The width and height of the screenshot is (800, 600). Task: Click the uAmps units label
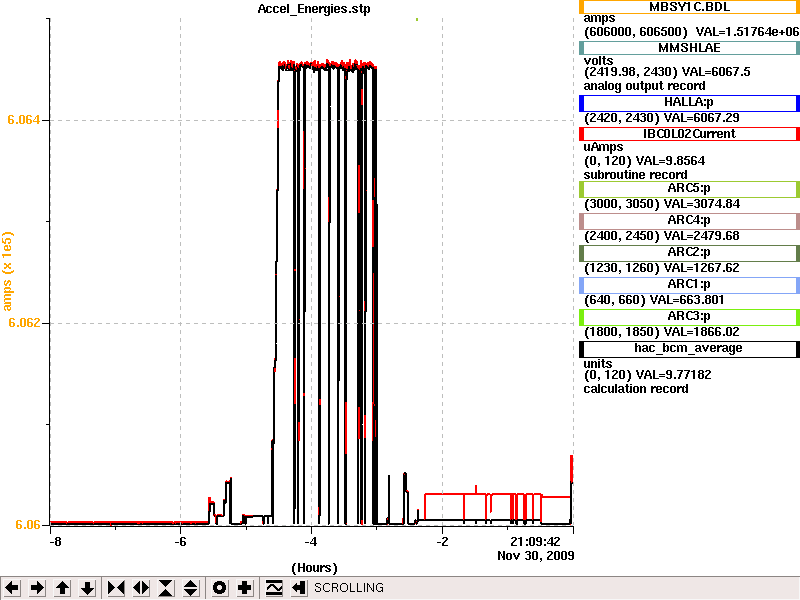603,147
